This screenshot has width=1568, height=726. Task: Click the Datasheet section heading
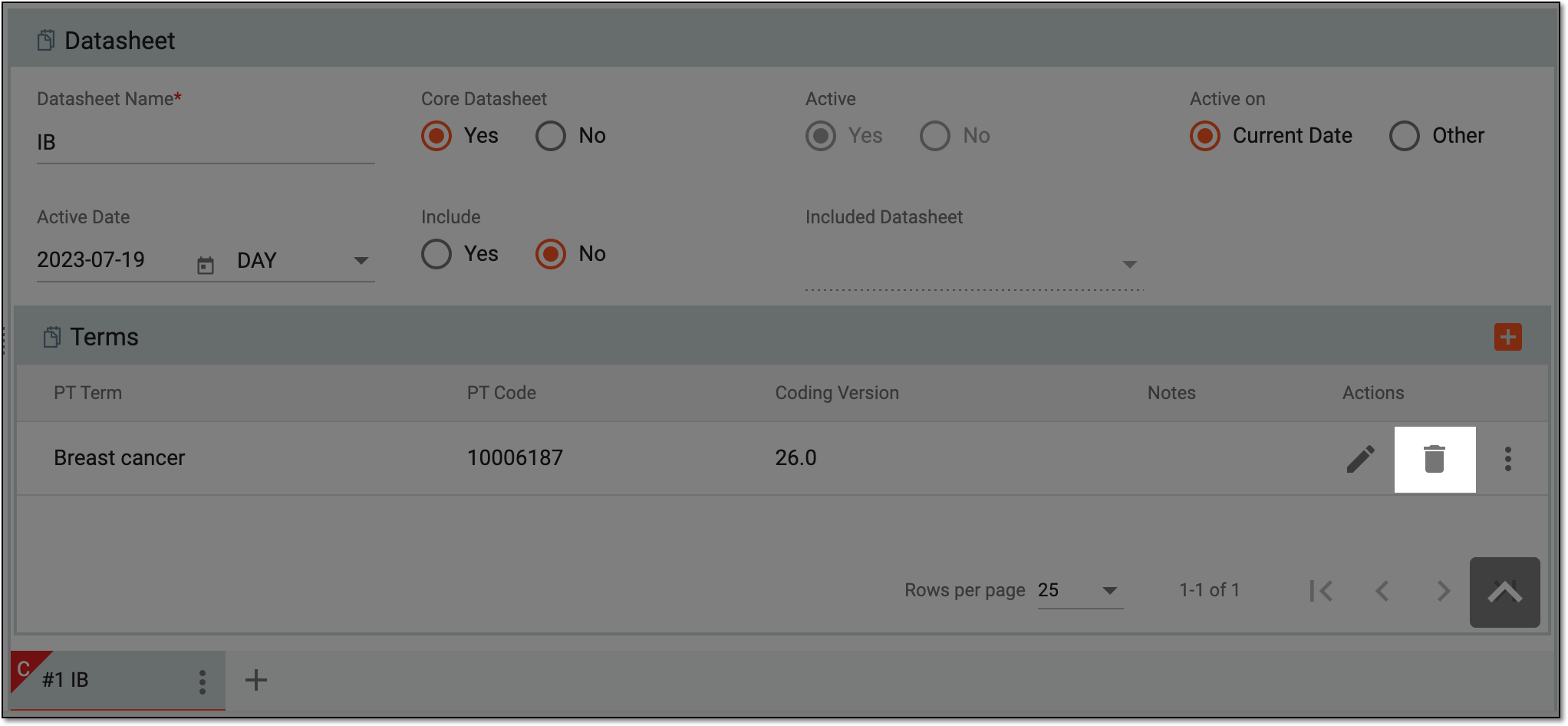(x=120, y=41)
